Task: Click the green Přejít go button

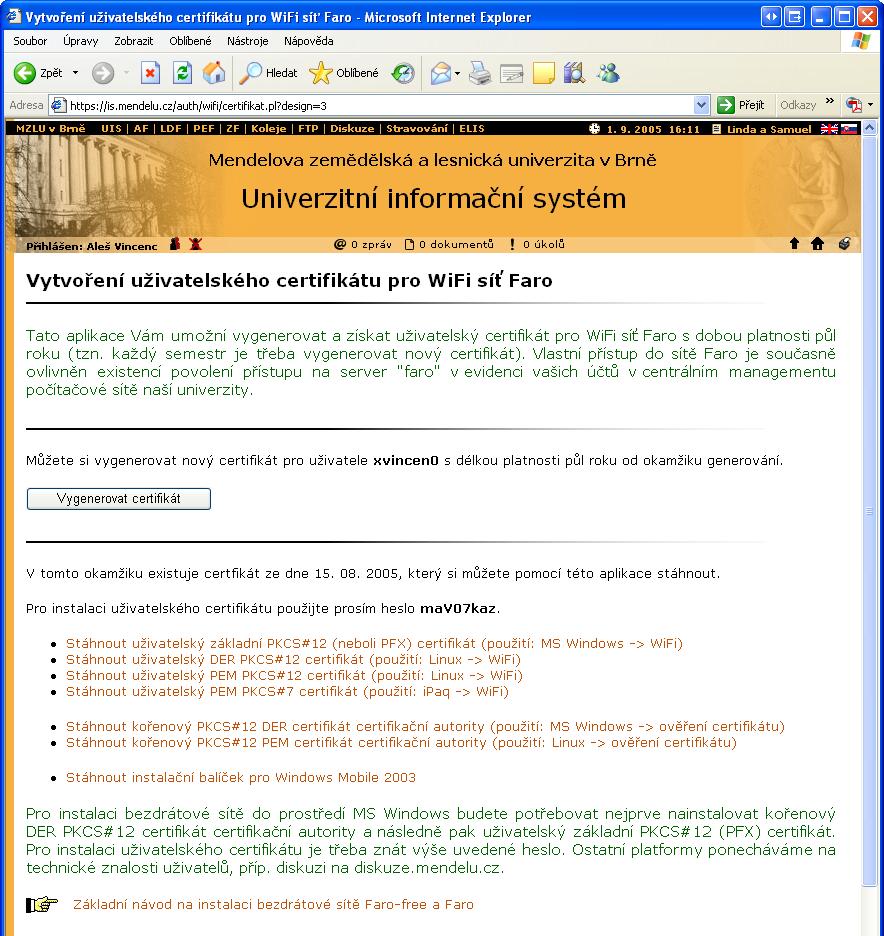Action: click(x=741, y=106)
